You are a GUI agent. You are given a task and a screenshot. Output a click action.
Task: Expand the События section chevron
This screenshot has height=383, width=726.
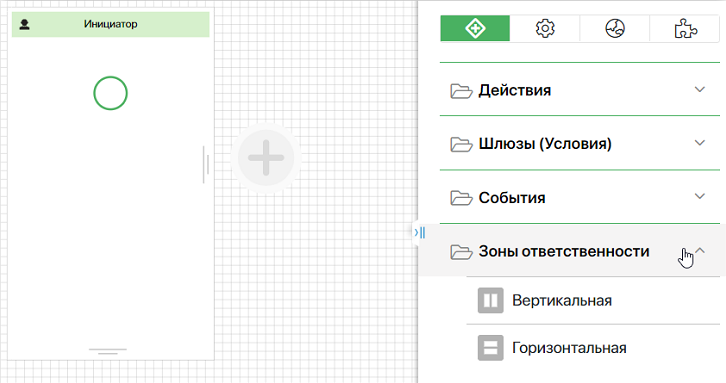pos(700,196)
